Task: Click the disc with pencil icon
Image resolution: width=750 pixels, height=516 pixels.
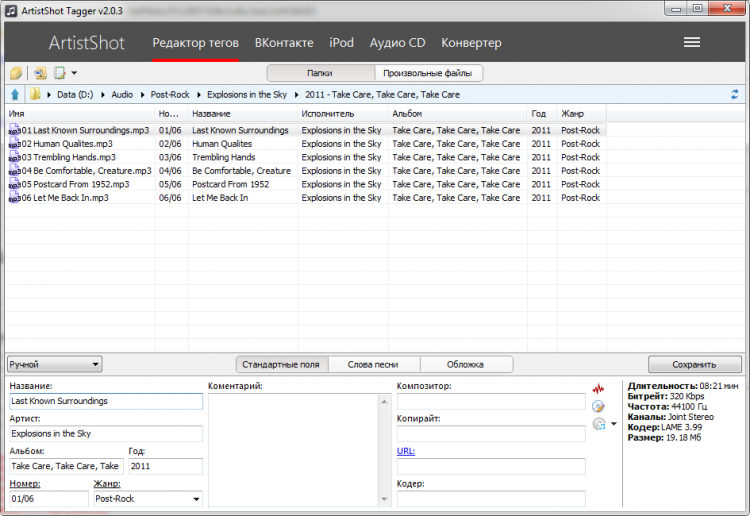Action: point(599,406)
